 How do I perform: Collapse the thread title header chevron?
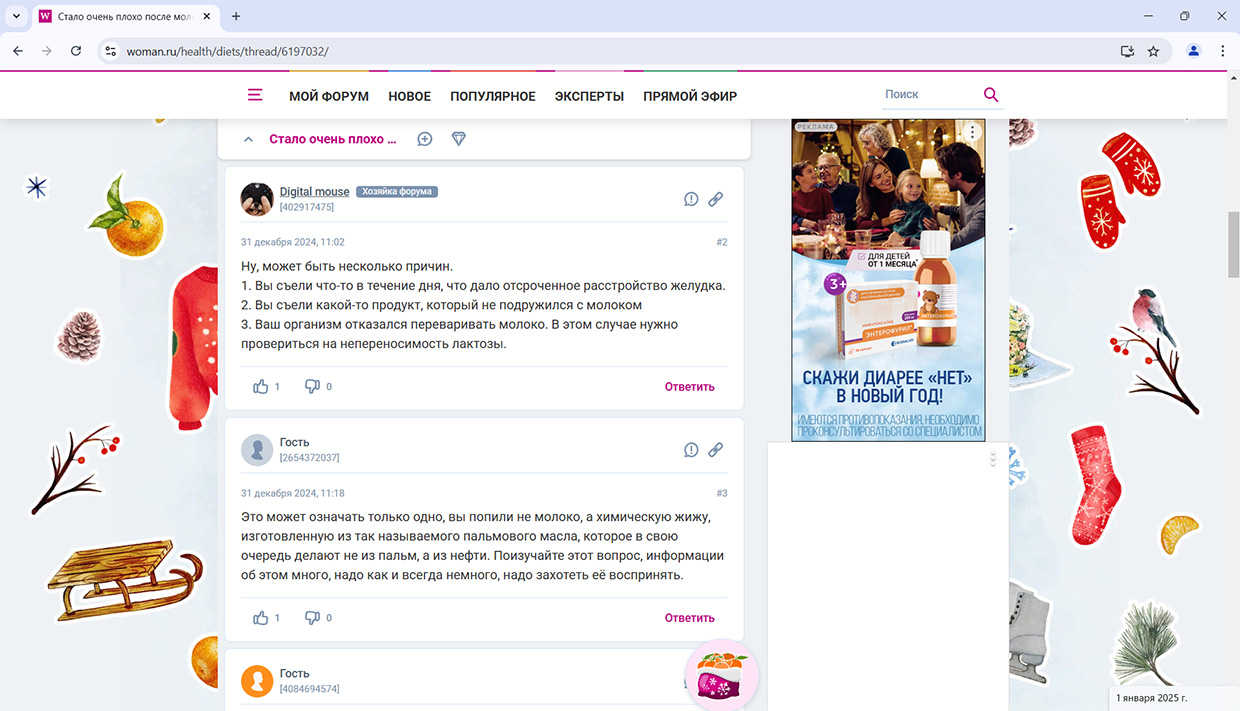pyautogui.click(x=249, y=140)
